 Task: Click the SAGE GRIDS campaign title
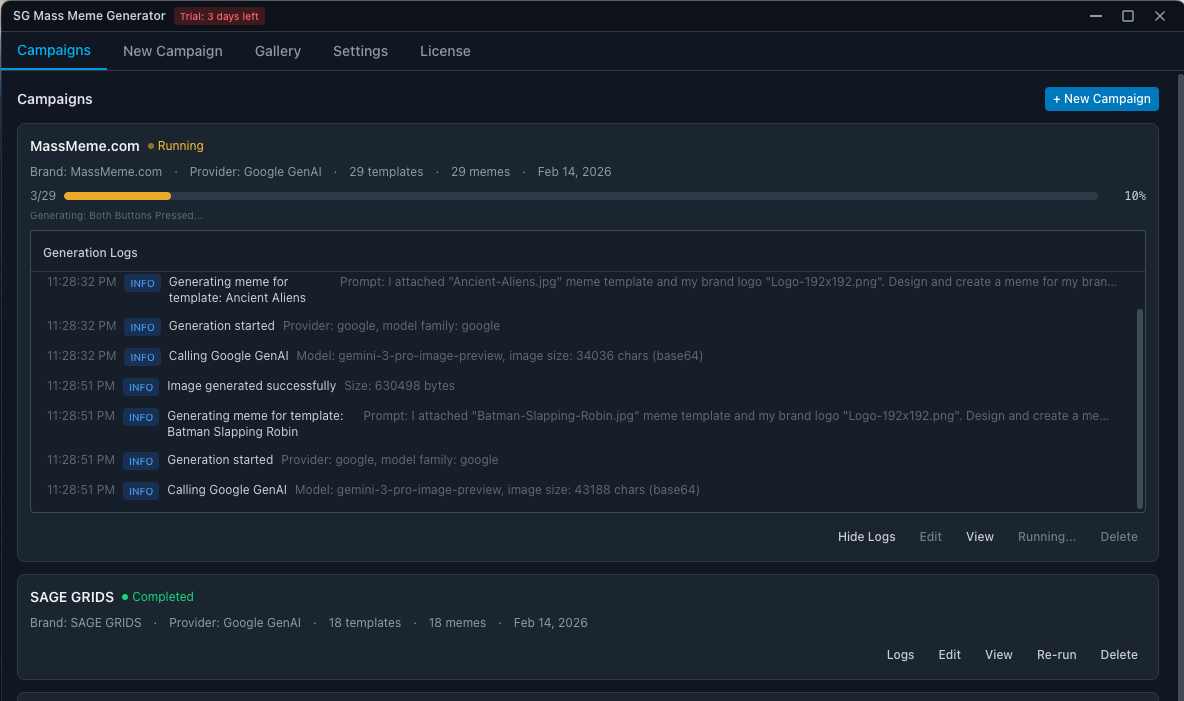[x=72, y=597]
